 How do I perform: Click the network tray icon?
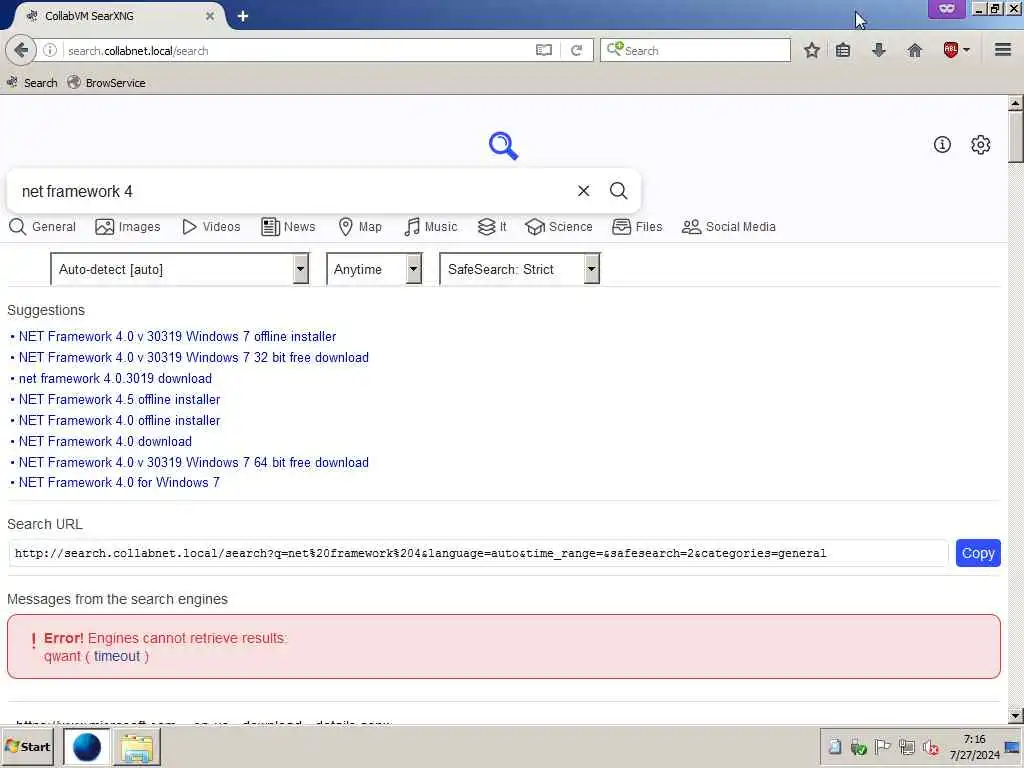(x=906, y=746)
